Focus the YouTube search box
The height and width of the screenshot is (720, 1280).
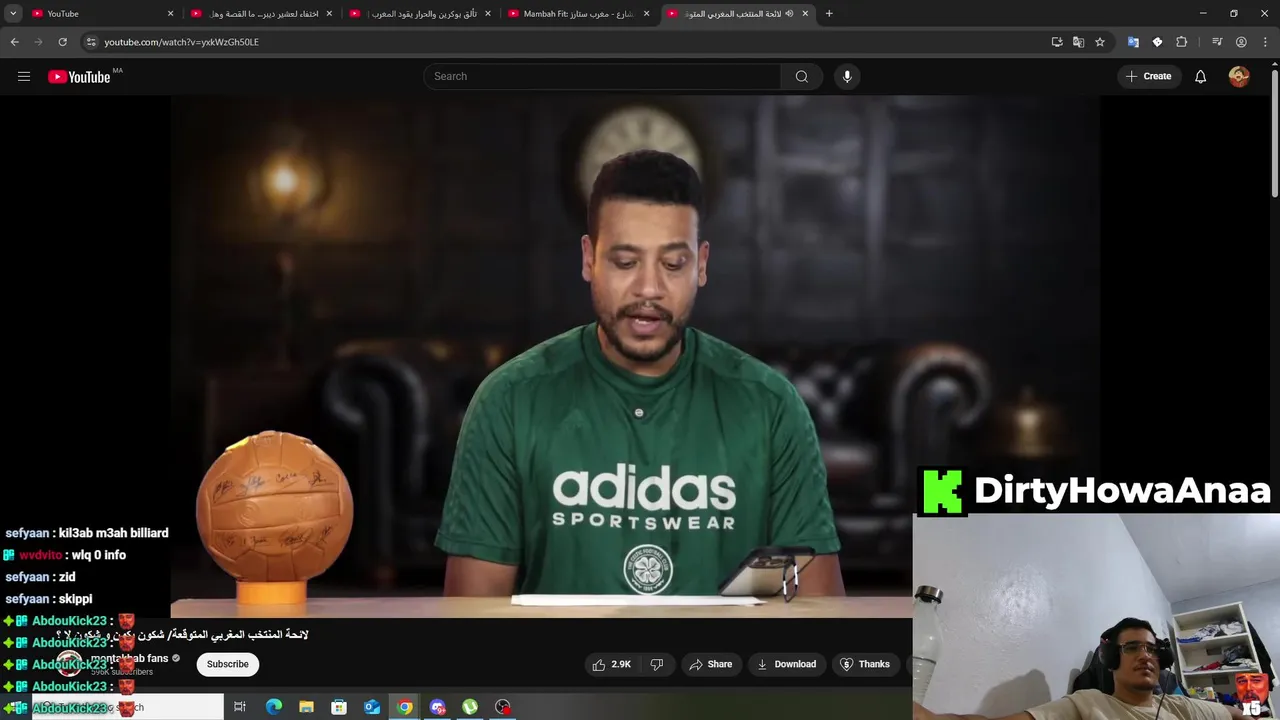602,76
